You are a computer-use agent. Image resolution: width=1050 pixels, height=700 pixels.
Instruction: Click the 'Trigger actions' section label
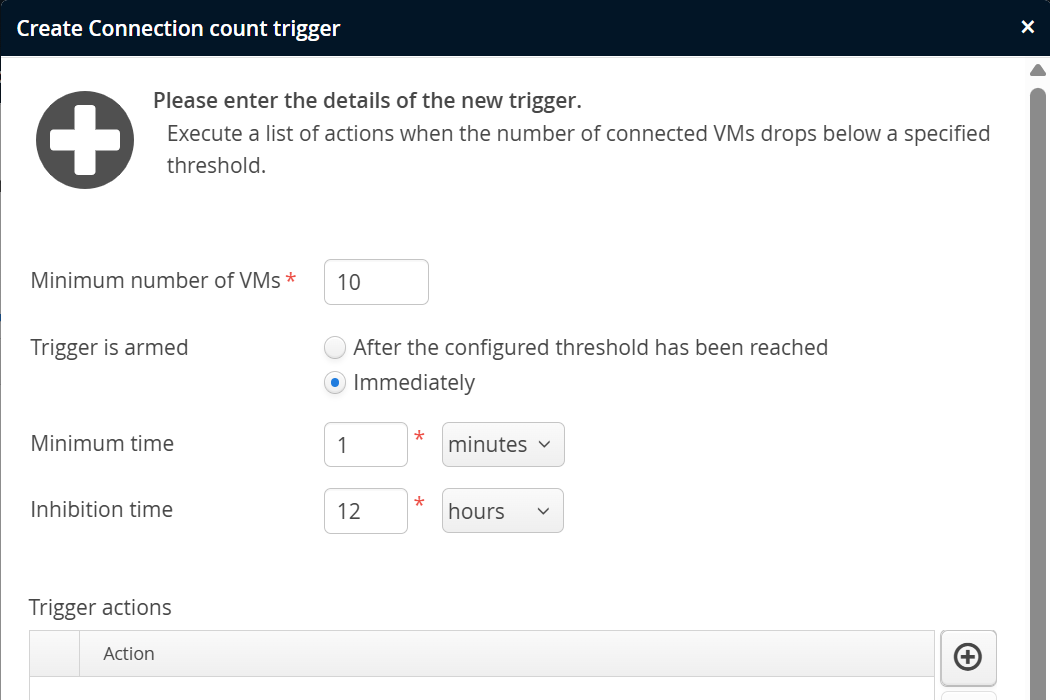point(100,607)
